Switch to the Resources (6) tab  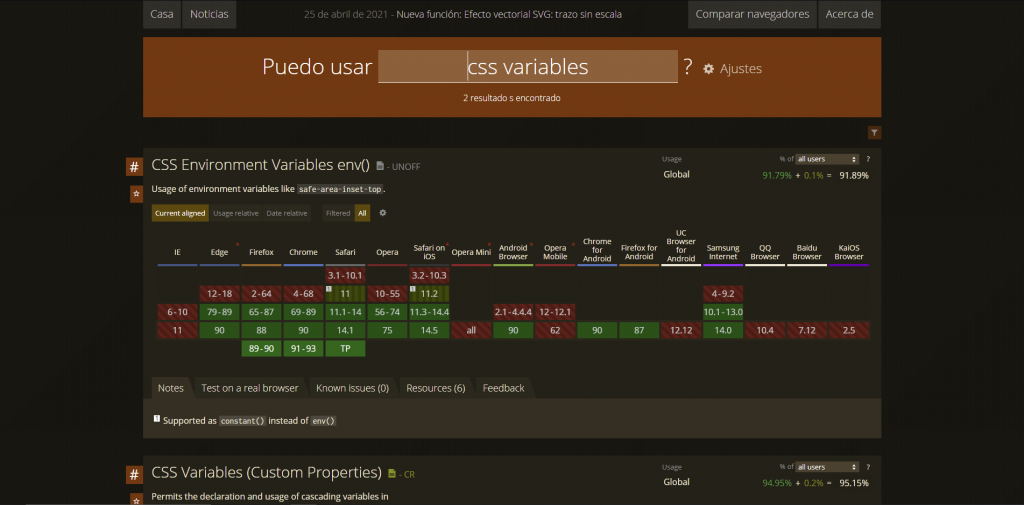pyautogui.click(x=435, y=388)
